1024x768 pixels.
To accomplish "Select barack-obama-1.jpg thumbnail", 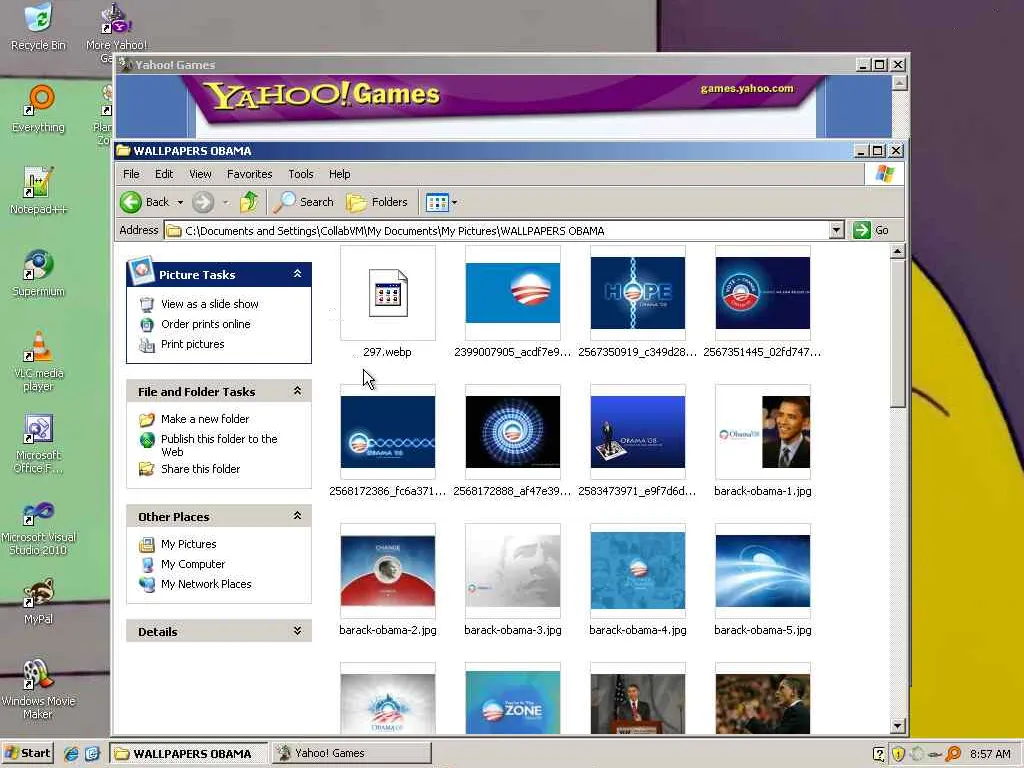I will (763, 432).
